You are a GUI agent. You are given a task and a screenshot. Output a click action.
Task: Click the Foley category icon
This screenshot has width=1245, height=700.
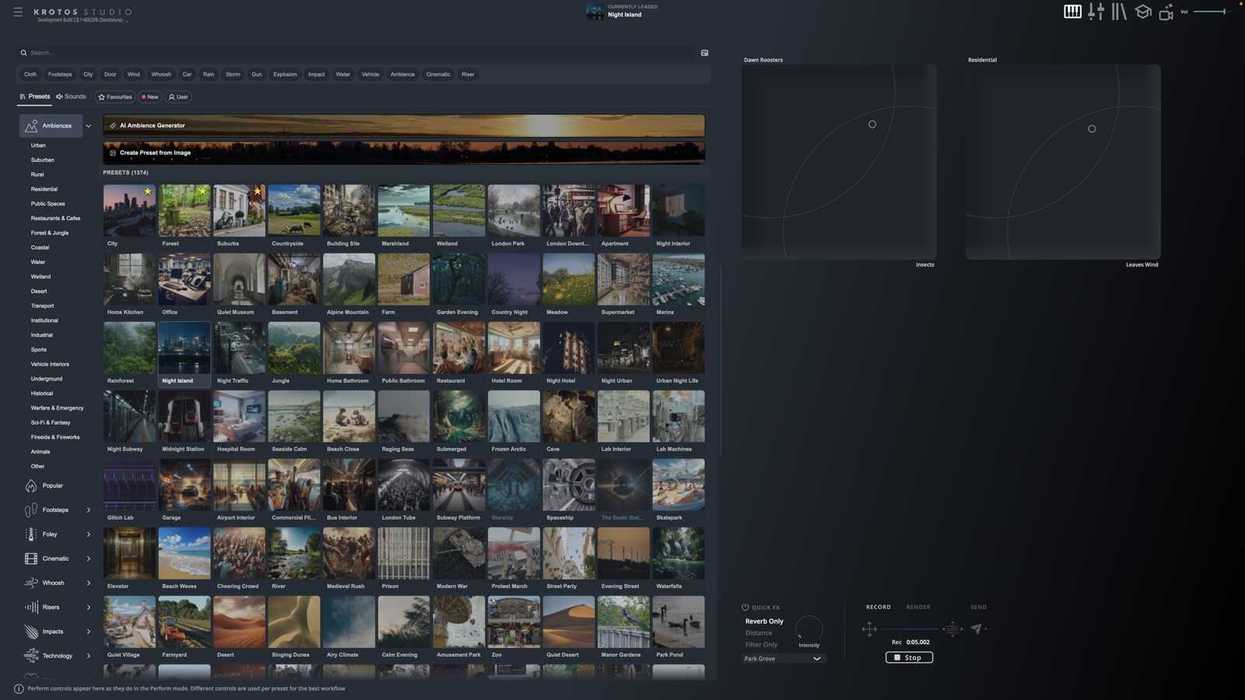(31, 534)
